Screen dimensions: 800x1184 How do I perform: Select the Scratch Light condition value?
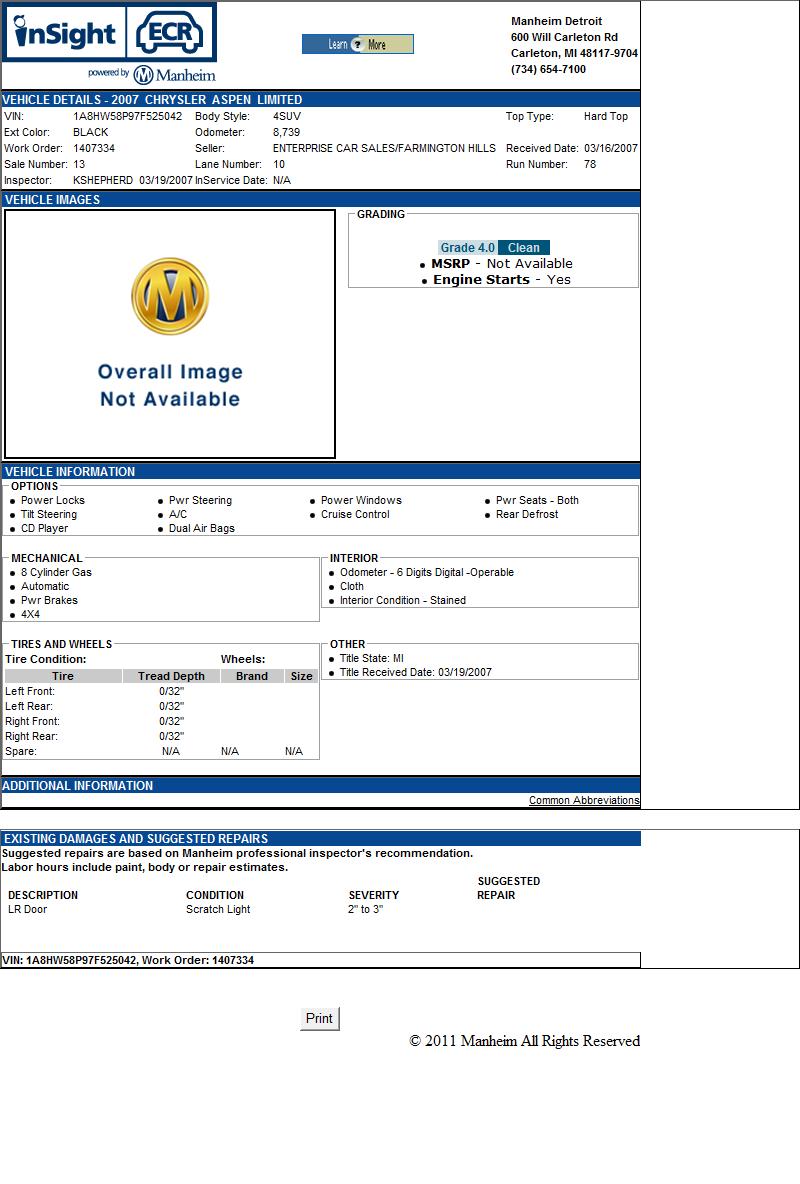[x=218, y=910]
